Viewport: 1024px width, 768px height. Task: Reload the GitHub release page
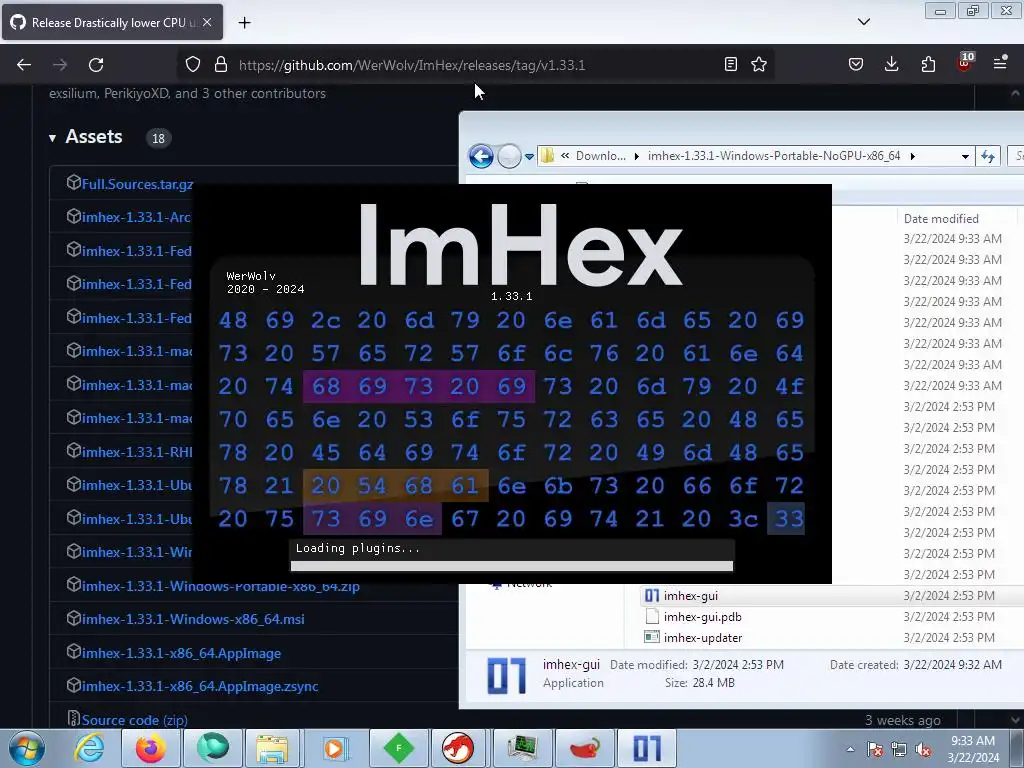click(x=96, y=65)
